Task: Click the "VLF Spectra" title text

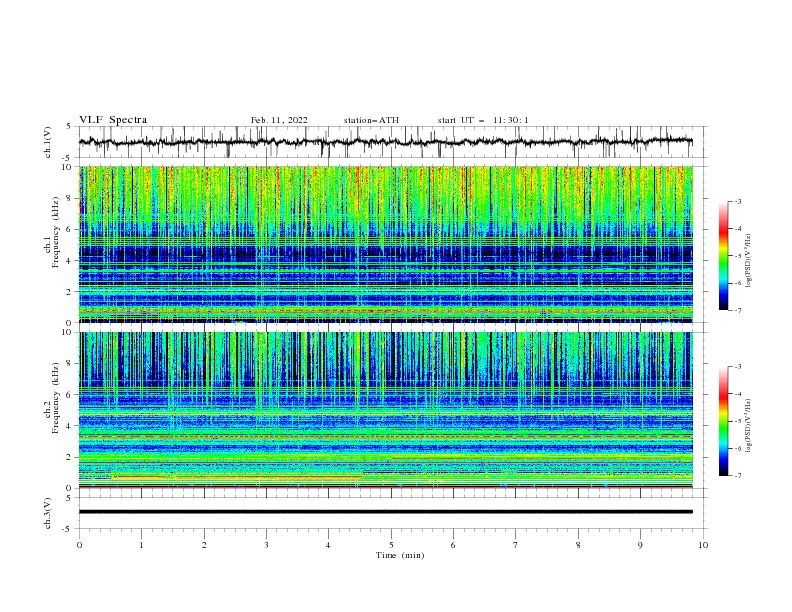Action: 113,120
